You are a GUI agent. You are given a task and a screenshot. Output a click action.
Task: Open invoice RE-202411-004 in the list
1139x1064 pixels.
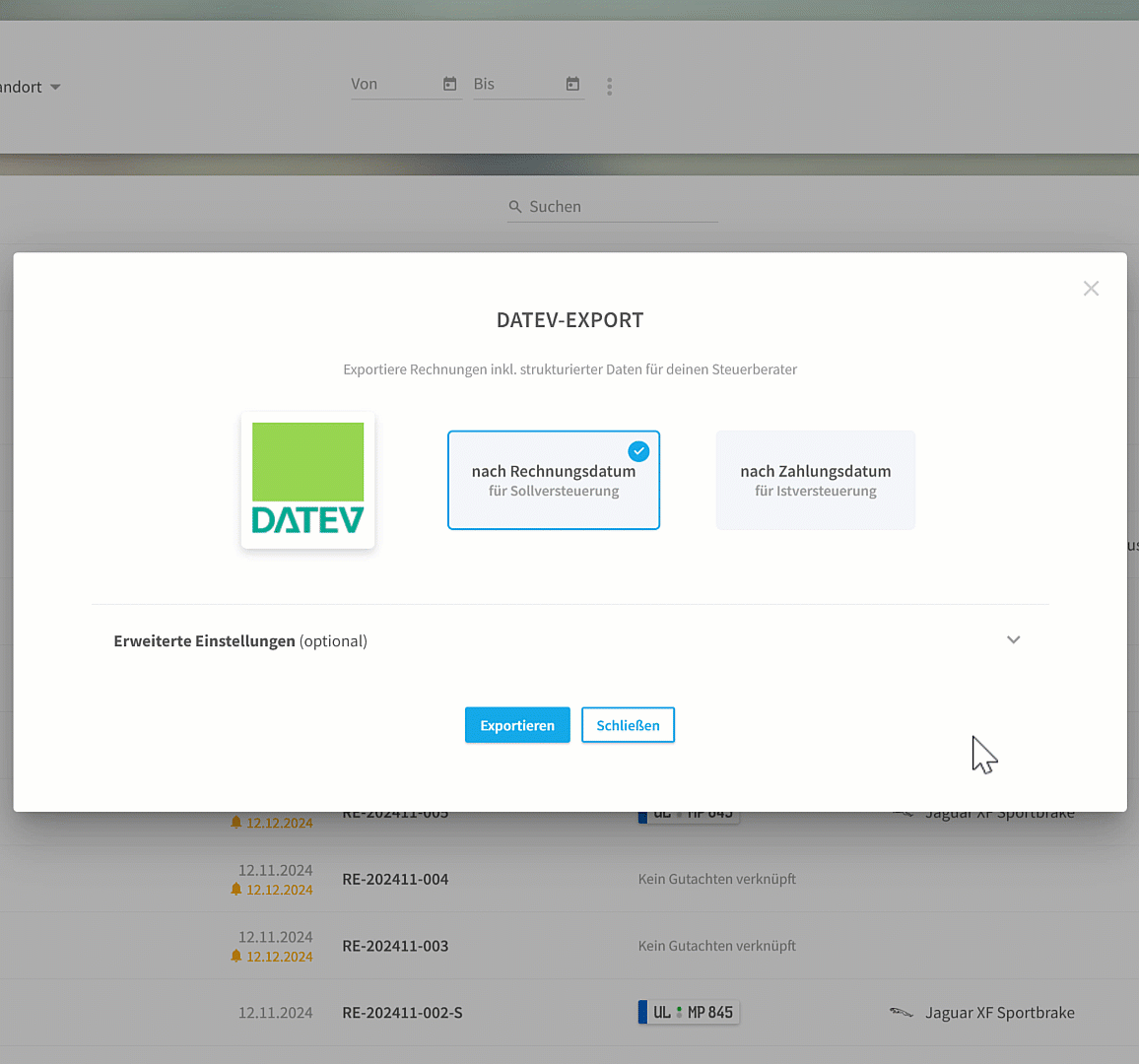(395, 879)
